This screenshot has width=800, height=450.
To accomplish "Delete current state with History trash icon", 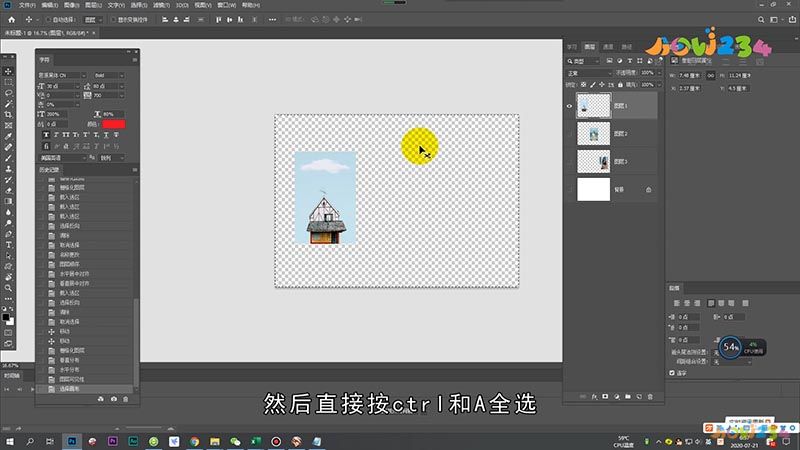I will click(126, 399).
